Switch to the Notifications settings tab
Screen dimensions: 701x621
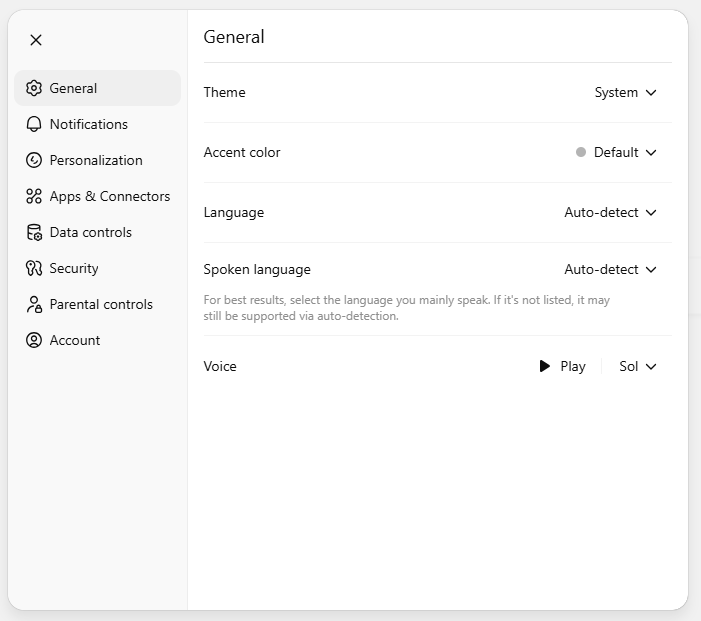click(88, 124)
